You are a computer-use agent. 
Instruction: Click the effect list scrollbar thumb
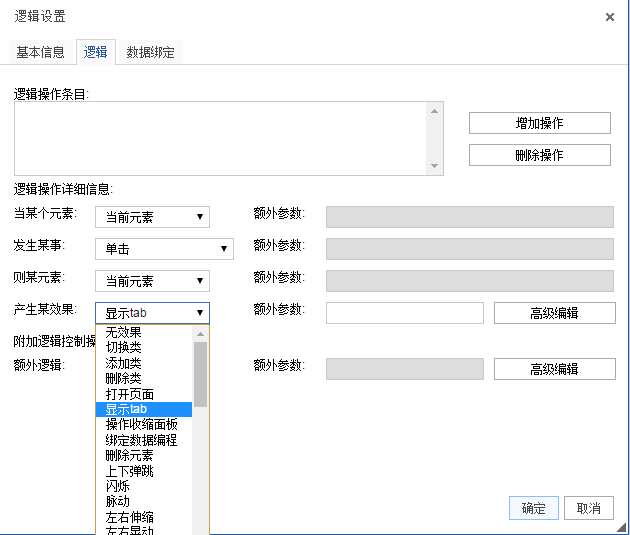200,374
